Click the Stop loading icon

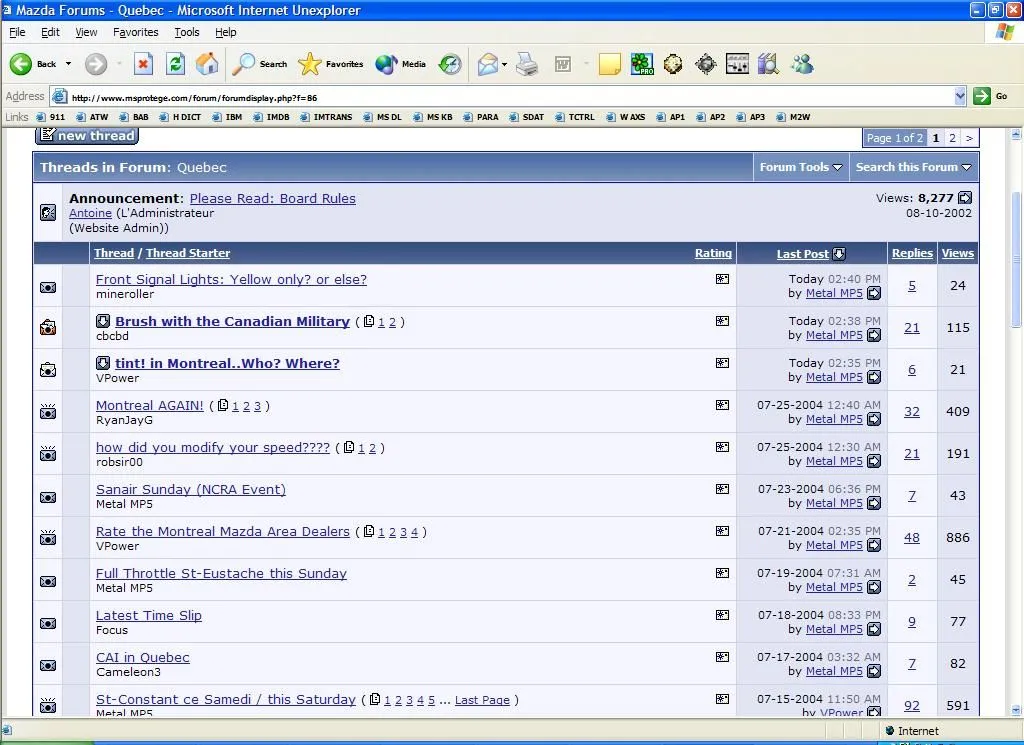tap(143, 64)
